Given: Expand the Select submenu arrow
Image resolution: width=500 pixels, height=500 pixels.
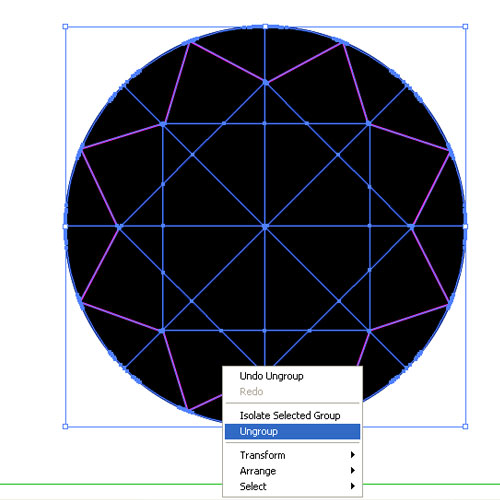Looking at the screenshot, I should 353,486.
